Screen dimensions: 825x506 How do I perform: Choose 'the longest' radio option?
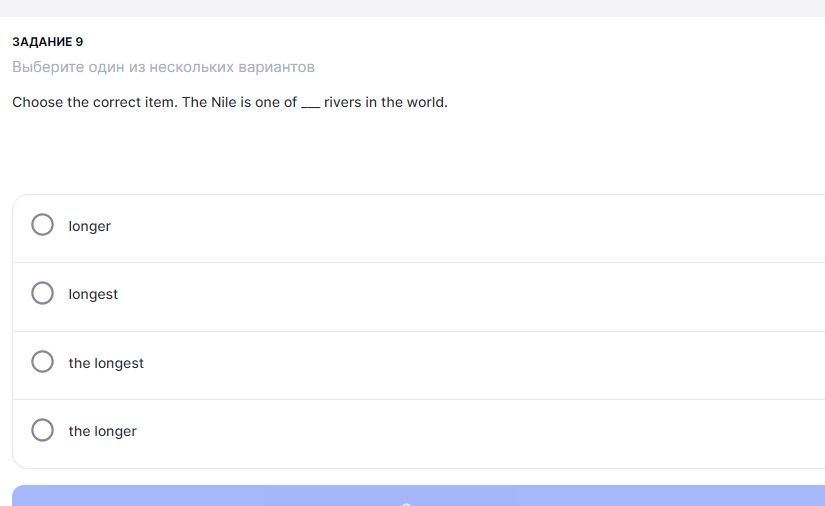tap(42, 362)
